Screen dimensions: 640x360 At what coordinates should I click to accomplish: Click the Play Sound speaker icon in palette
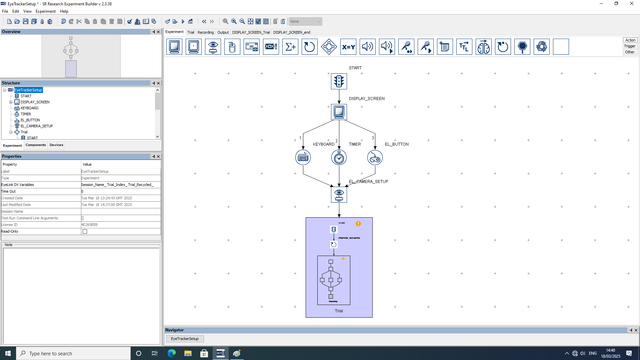(x=367, y=47)
